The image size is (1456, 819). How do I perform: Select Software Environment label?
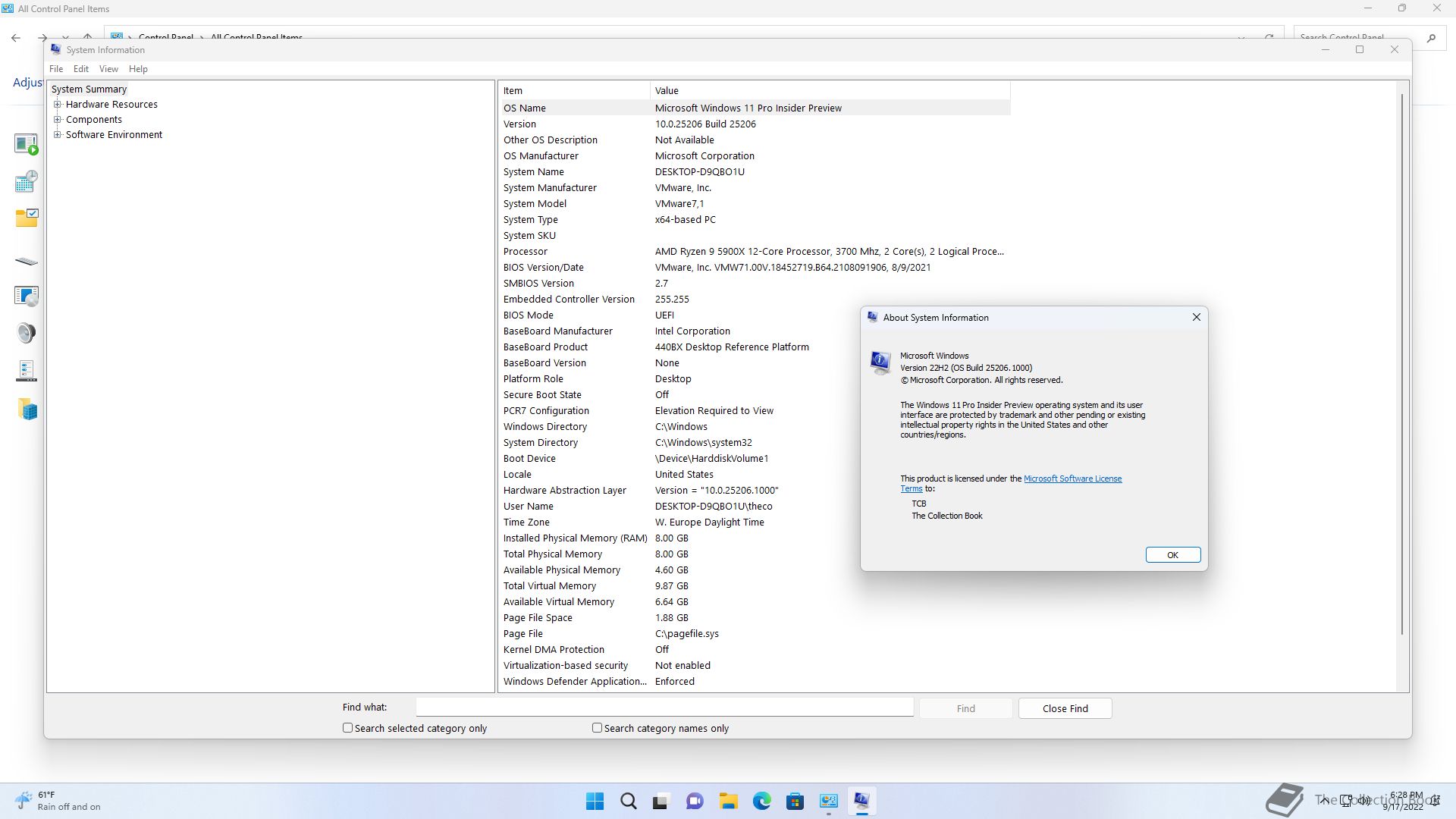(x=114, y=135)
